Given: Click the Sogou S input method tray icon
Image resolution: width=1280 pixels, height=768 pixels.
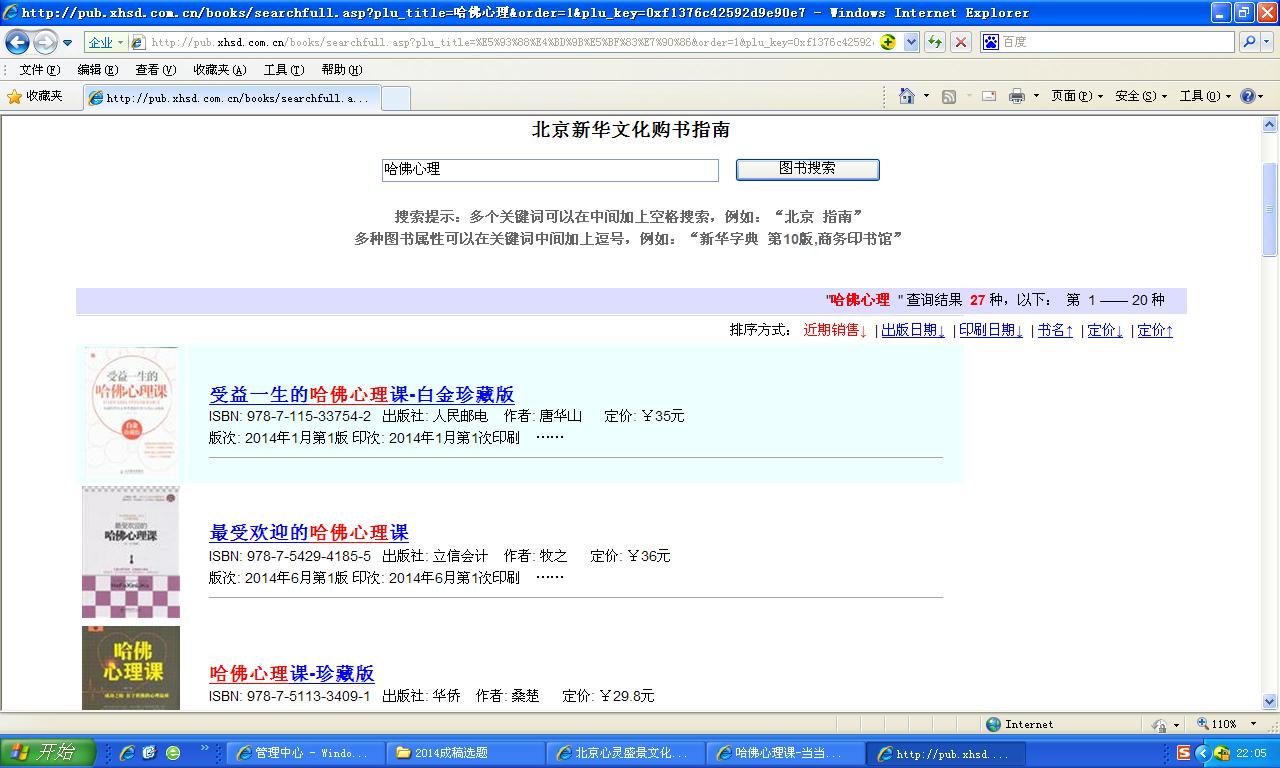Looking at the screenshot, I should (x=1184, y=753).
